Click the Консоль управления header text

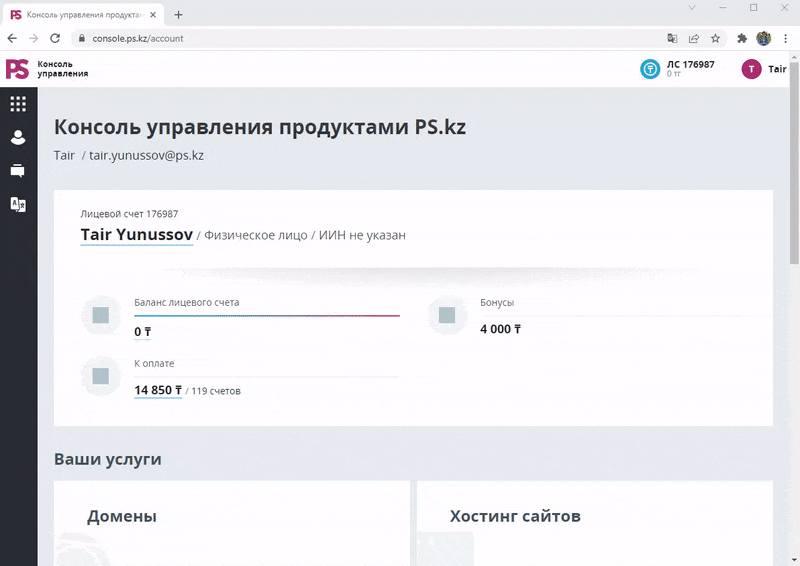62,69
